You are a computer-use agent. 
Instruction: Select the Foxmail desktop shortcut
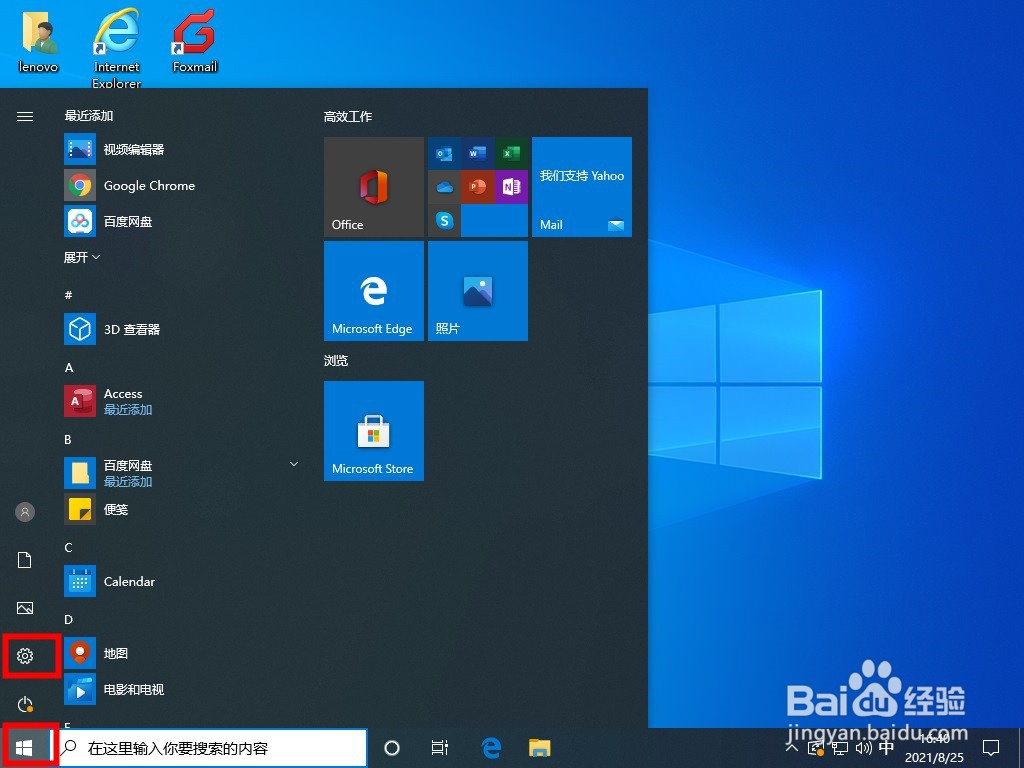tap(195, 40)
